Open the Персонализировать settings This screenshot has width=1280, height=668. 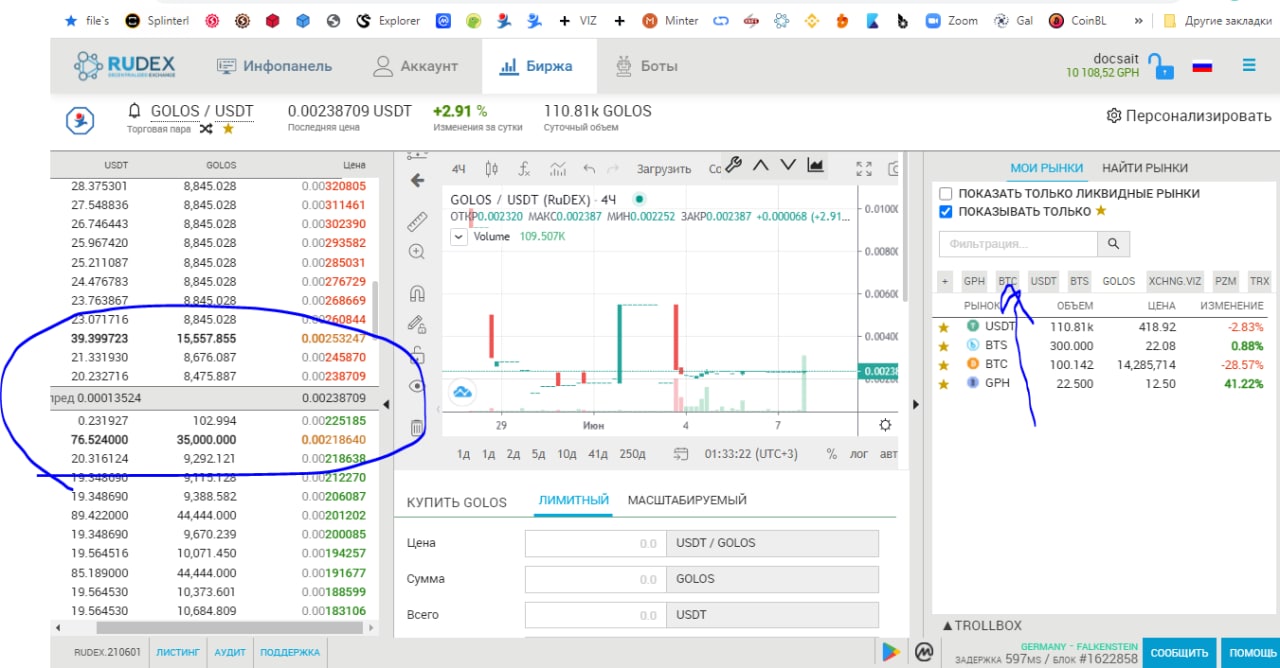tap(1189, 116)
